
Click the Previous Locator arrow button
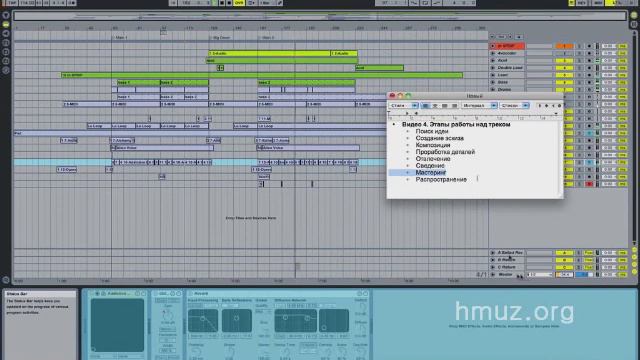492,37
